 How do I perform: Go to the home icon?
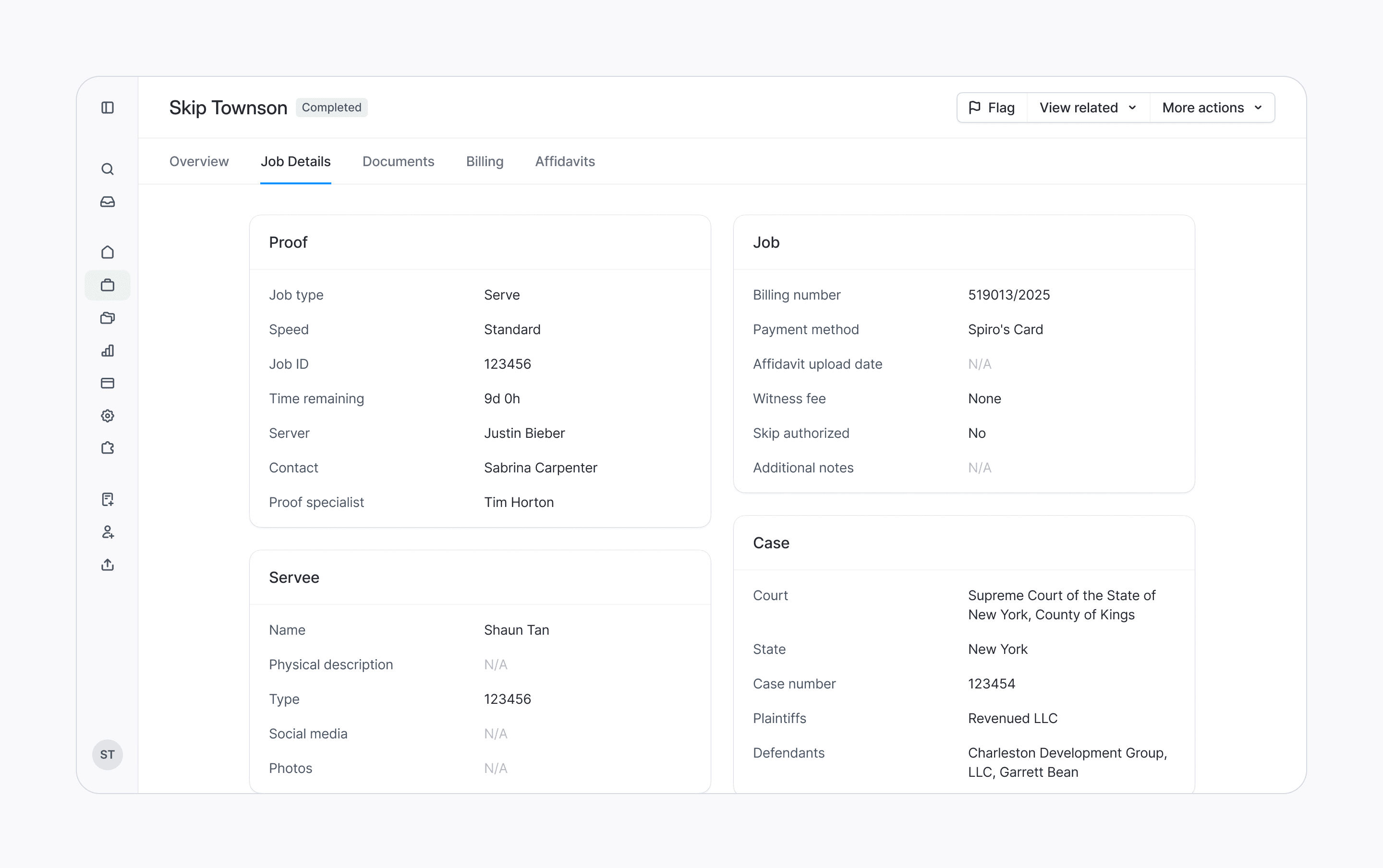coord(108,252)
